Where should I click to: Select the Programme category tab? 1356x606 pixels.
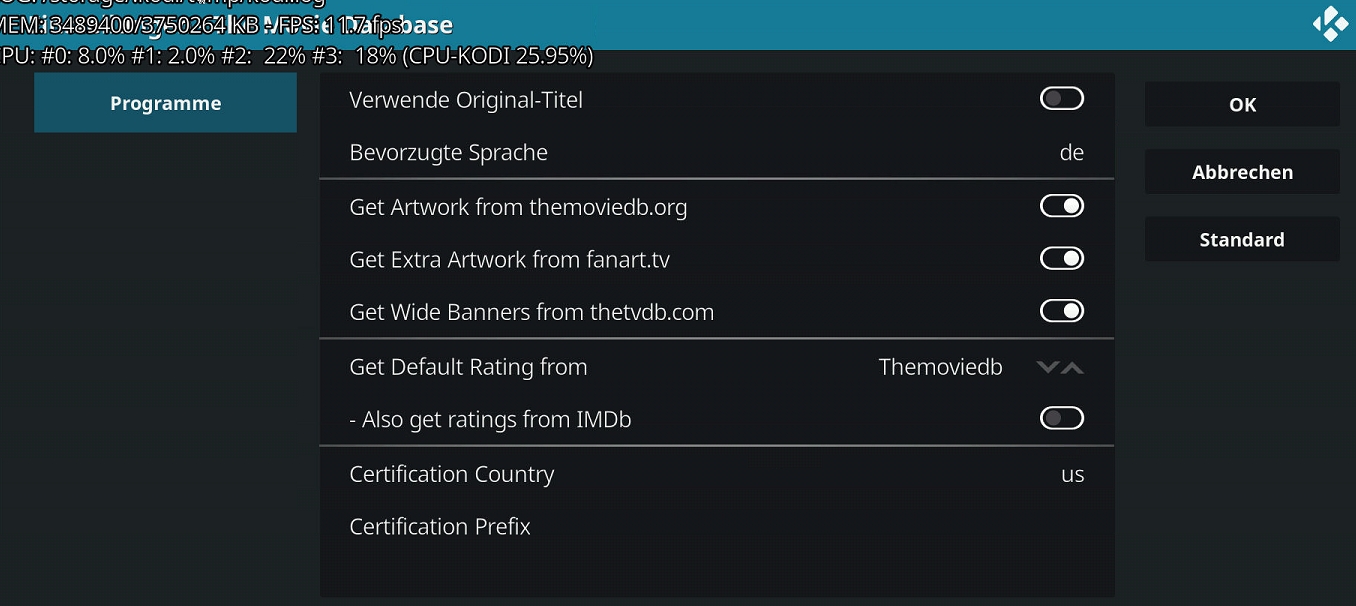166,103
